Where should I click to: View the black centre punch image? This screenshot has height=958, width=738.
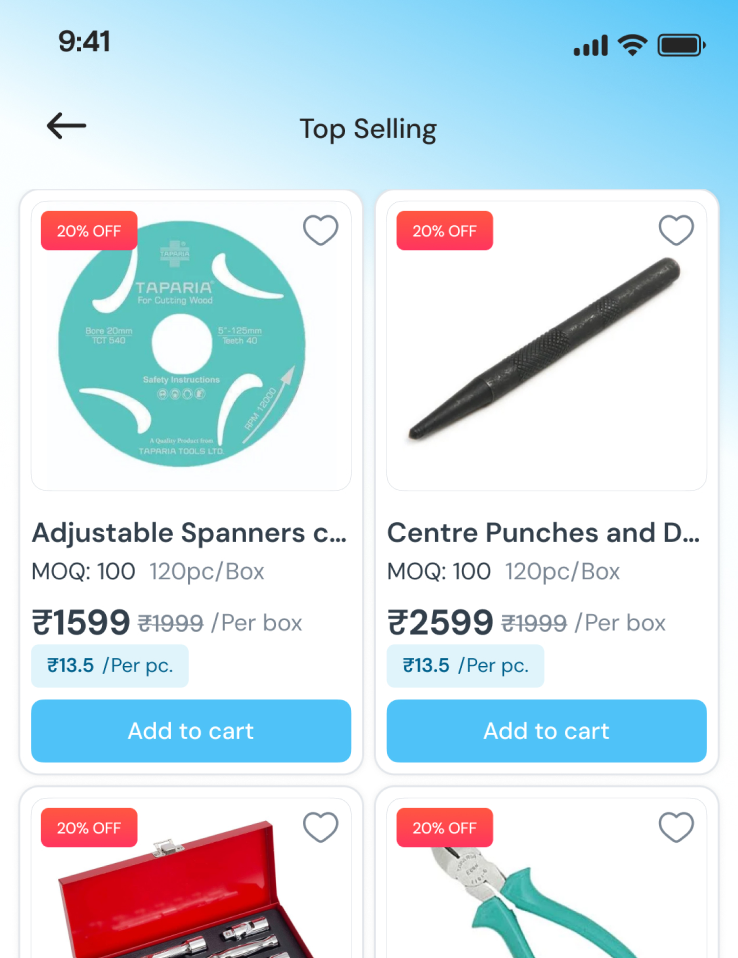[546, 350]
